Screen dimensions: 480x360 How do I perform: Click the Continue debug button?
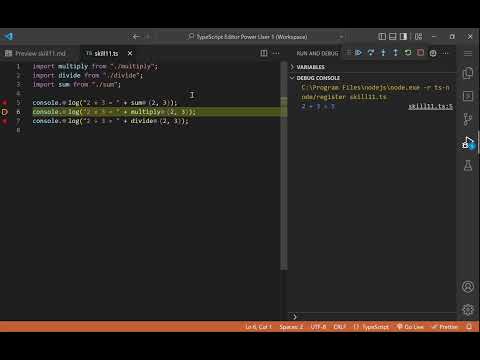pos(358,53)
